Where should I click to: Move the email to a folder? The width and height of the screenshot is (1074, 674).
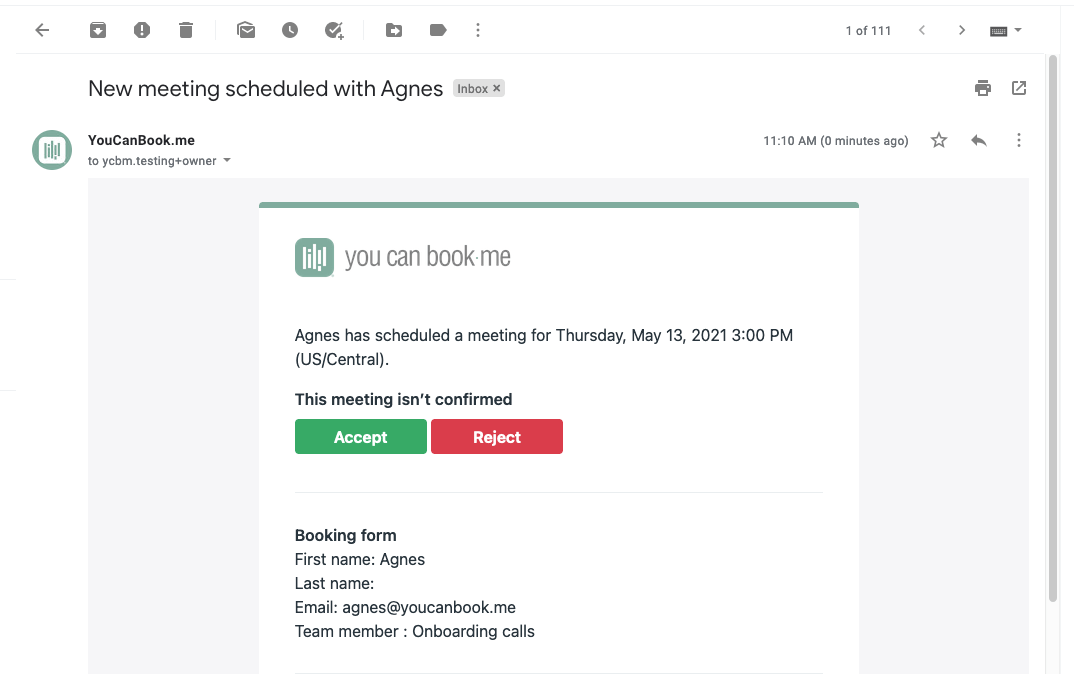point(393,30)
